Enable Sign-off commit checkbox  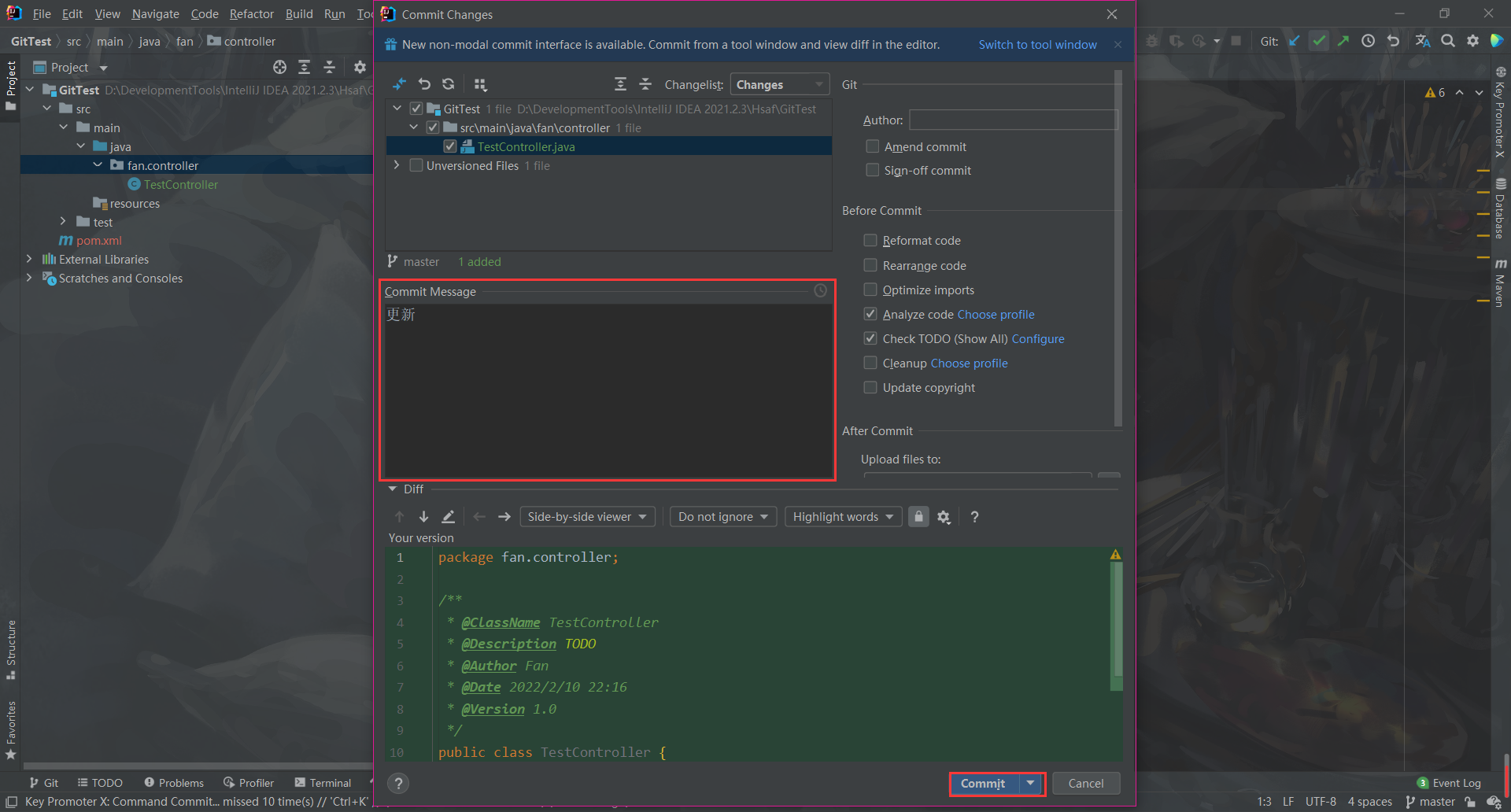872,170
